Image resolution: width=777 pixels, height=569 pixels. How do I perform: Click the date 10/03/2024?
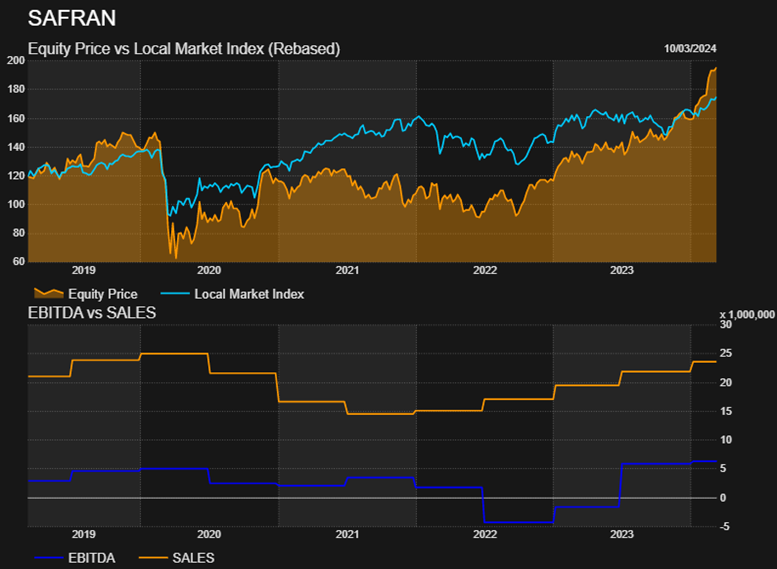click(x=690, y=49)
